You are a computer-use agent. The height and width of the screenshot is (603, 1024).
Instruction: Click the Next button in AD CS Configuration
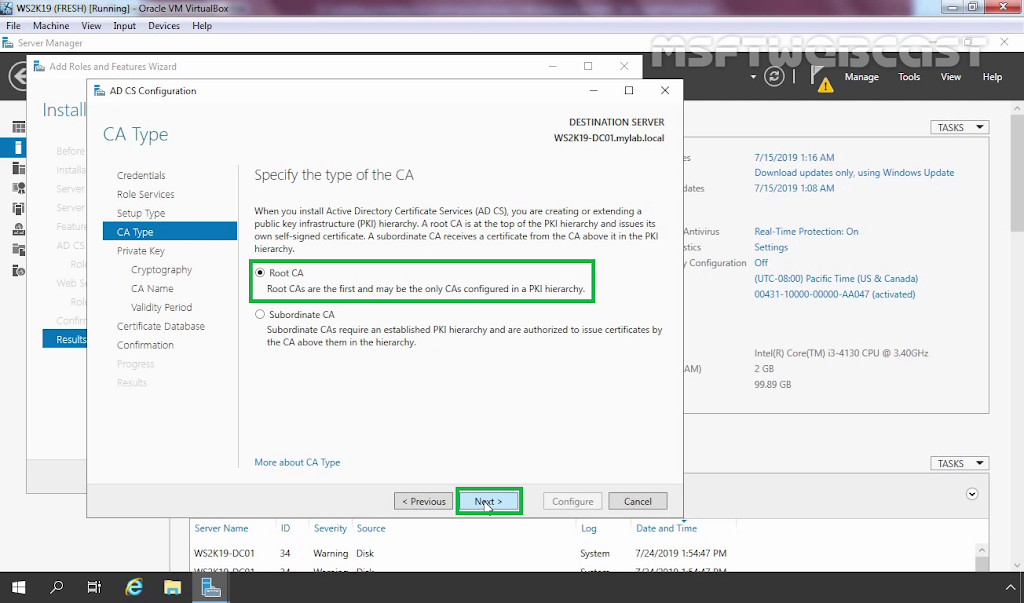point(488,501)
